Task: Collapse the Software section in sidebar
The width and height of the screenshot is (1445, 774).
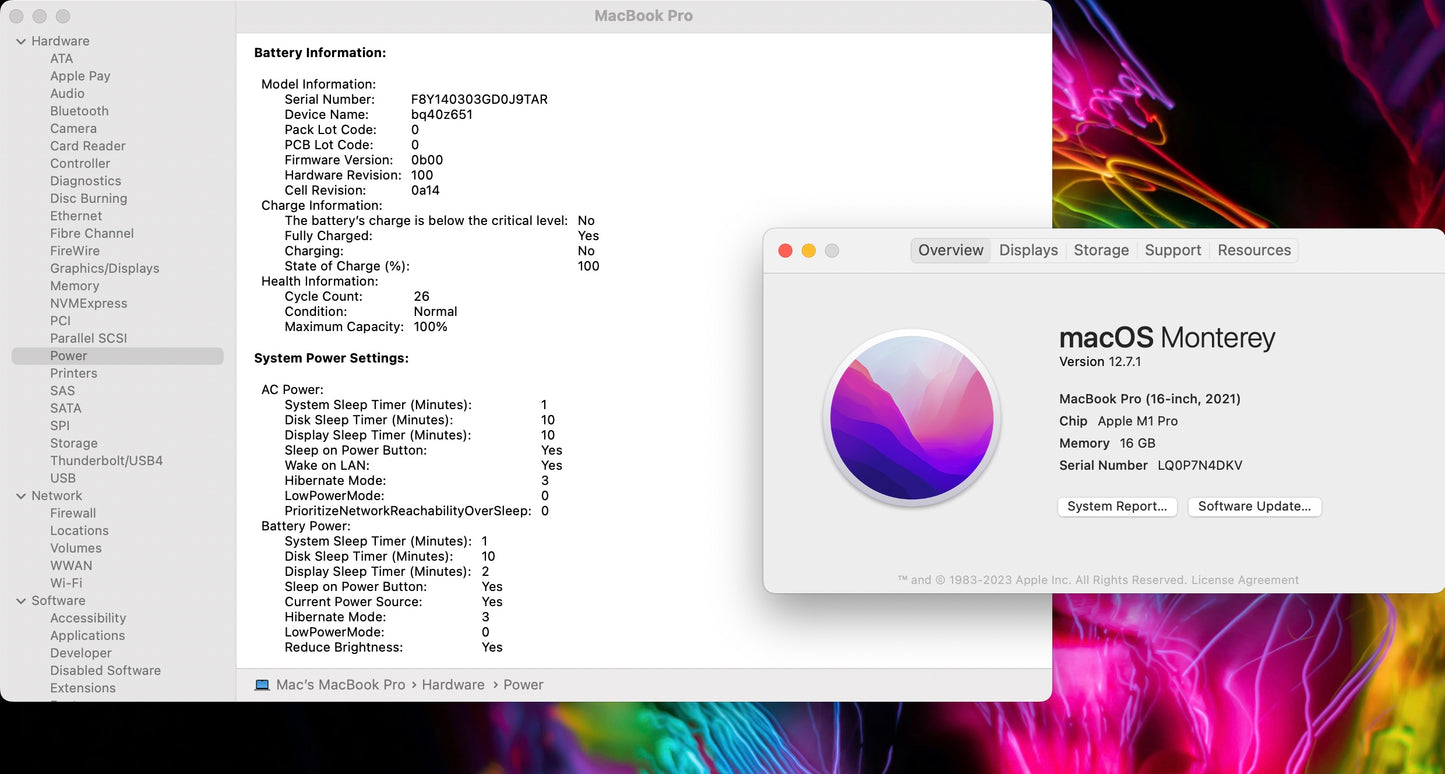Action: point(21,601)
